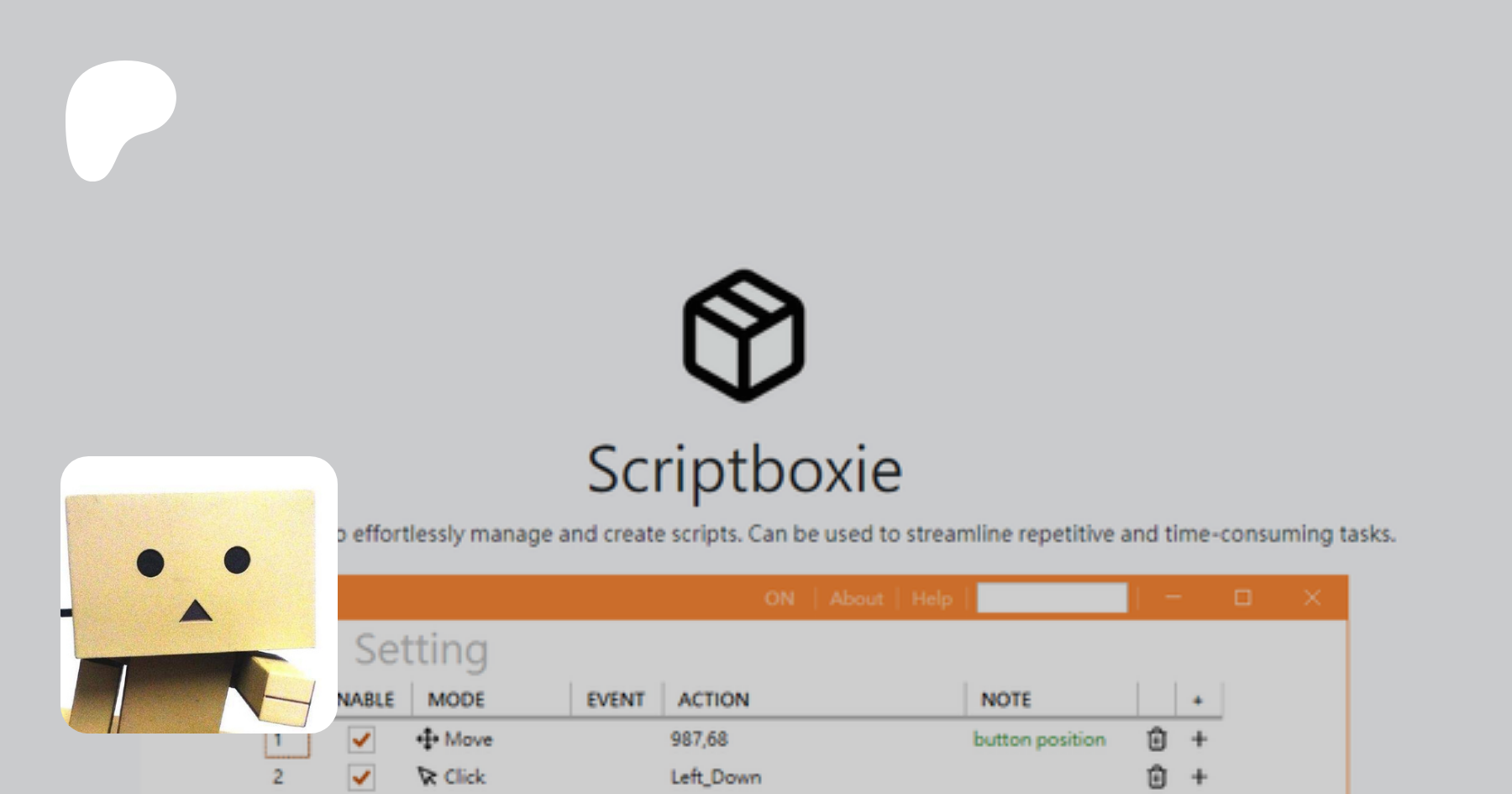Open the Left_Down action selector

(716, 777)
